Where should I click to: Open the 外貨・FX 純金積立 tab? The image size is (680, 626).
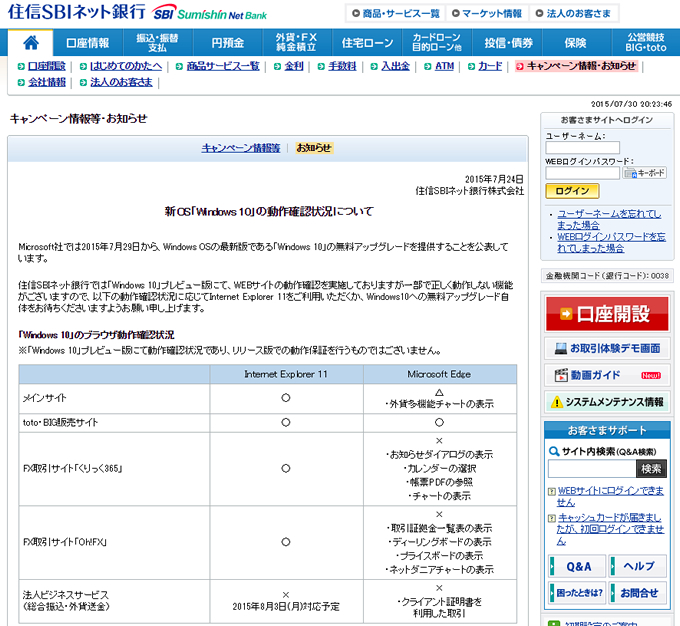coord(298,43)
